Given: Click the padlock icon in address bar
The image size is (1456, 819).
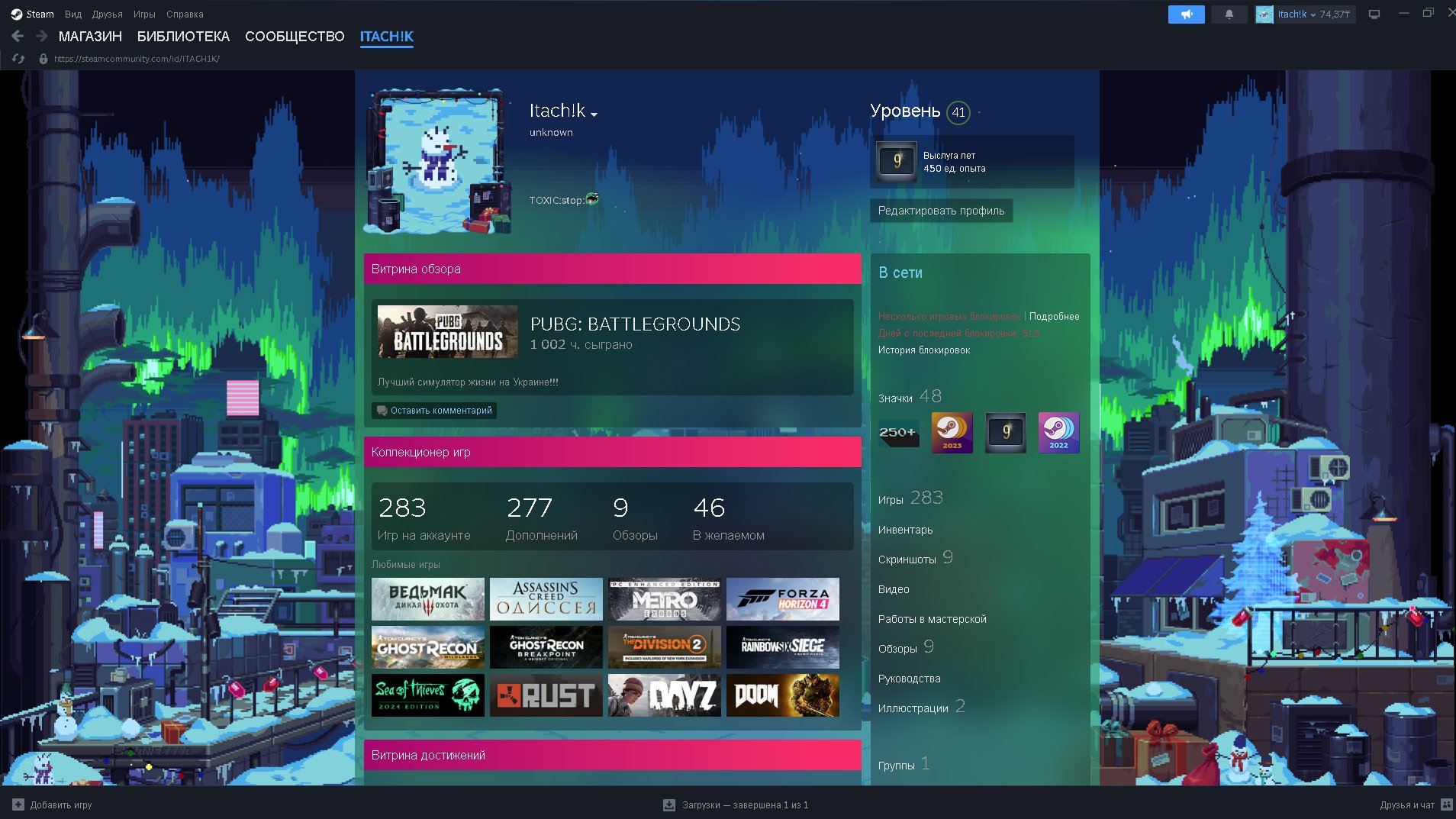Looking at the screenshot, I should (x=43, y=59).
